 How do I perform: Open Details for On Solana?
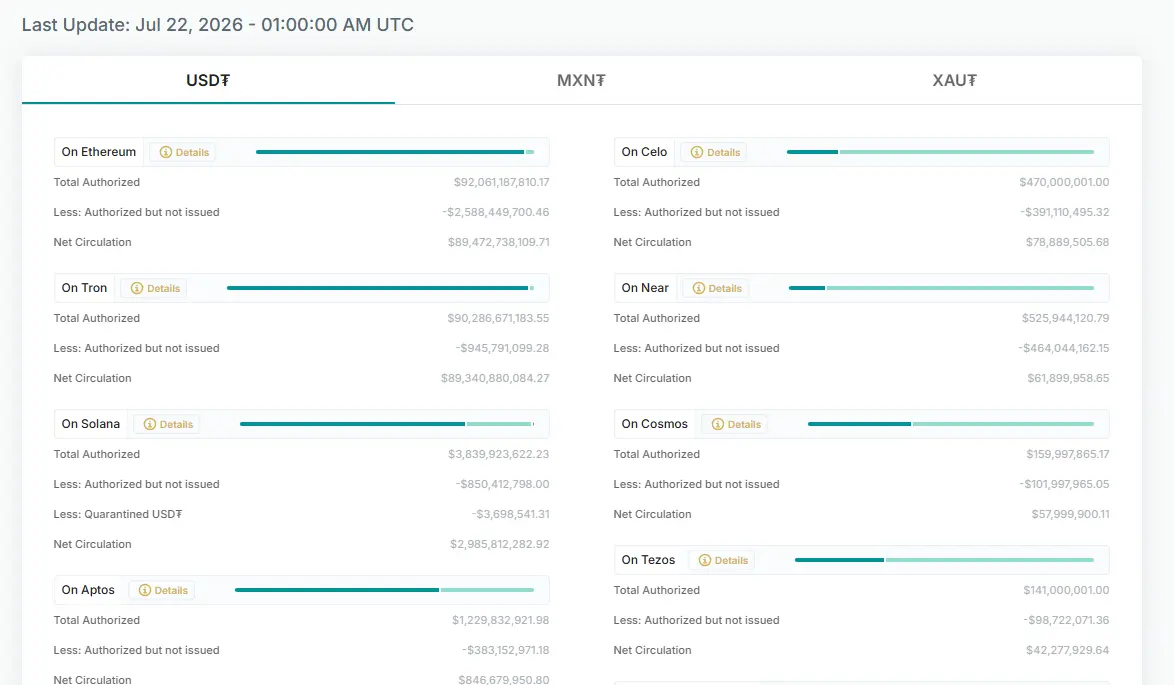click(x=168, y=424)
